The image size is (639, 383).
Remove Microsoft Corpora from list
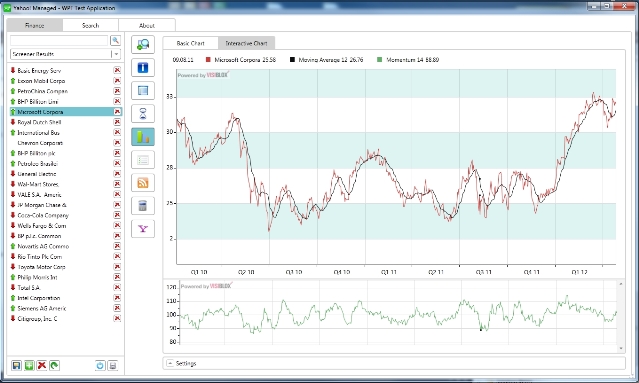(117, 112)
